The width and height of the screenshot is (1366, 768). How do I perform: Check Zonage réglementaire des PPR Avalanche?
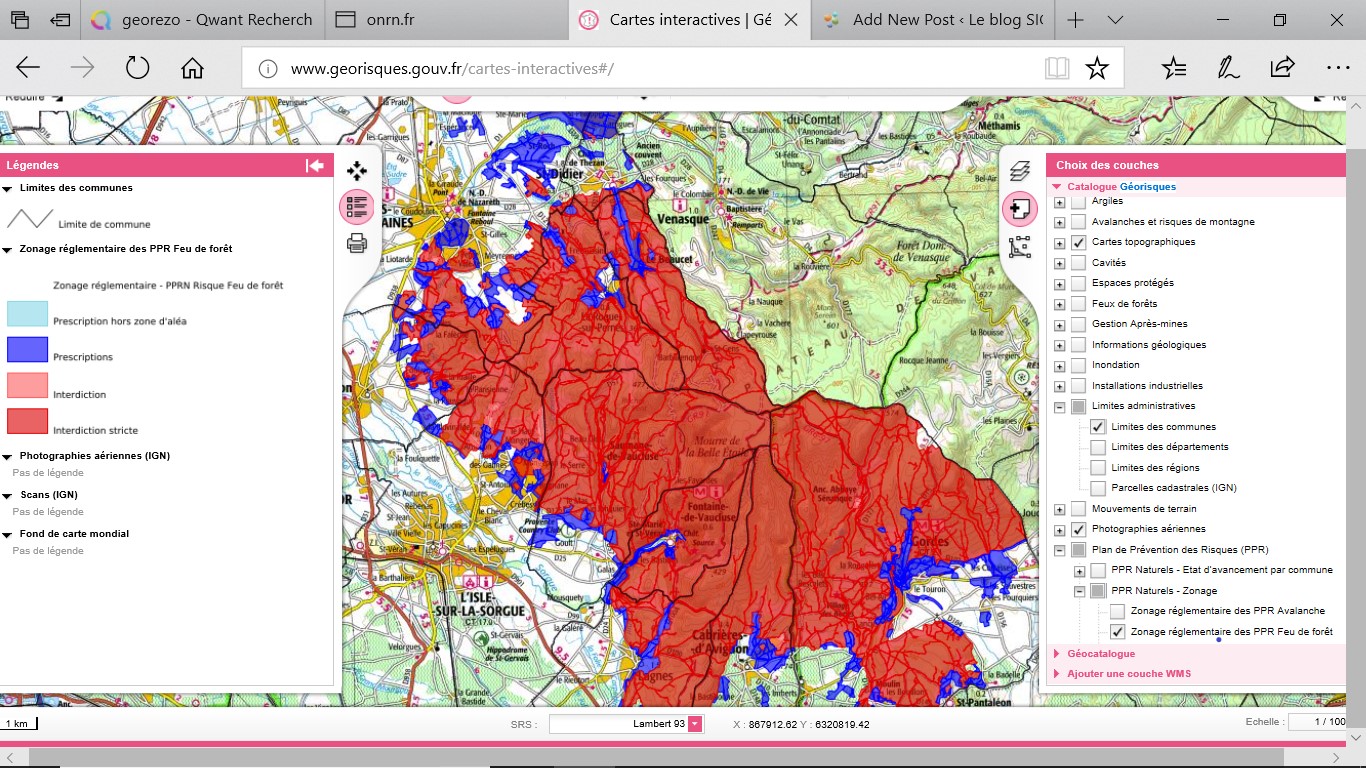[1117, 611]
